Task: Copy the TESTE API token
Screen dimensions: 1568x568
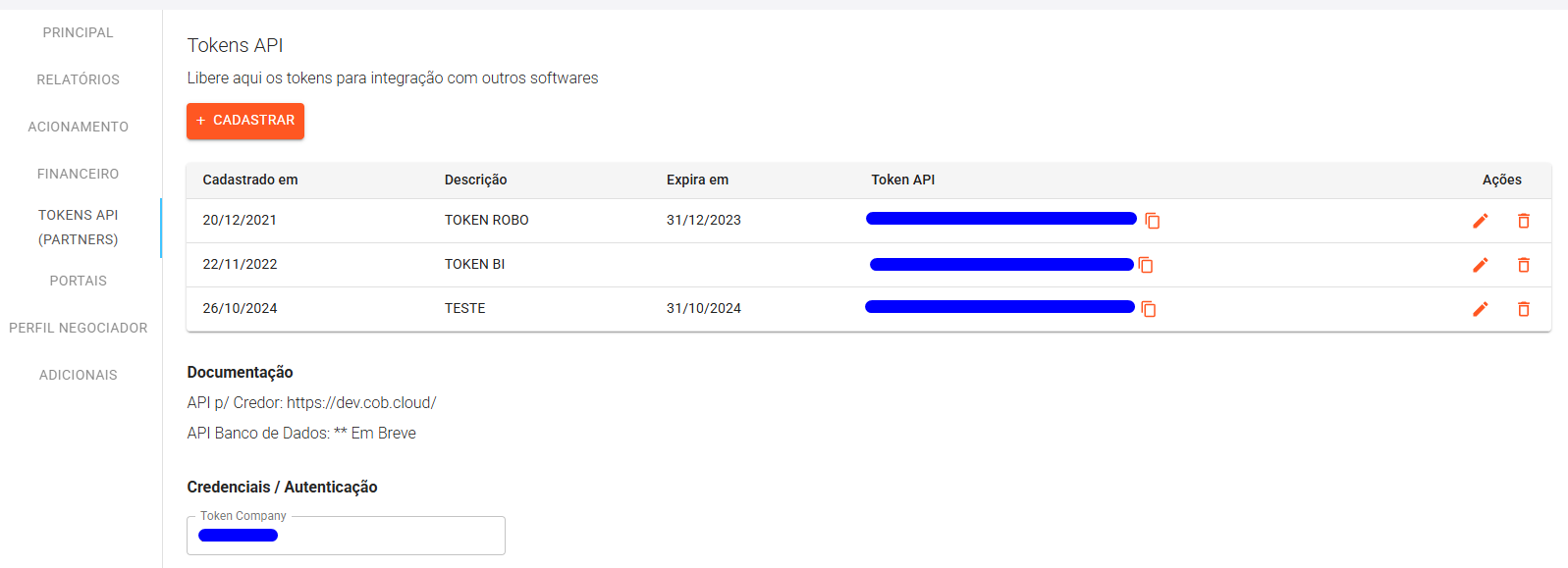Action: (x=1149, y=309)
